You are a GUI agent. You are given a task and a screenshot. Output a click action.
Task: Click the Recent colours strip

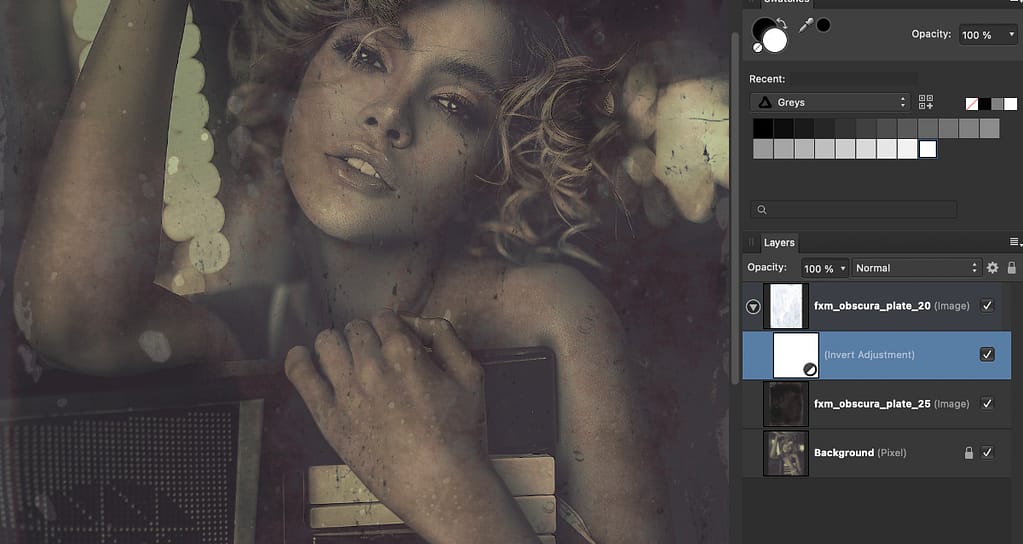(853, 79)
